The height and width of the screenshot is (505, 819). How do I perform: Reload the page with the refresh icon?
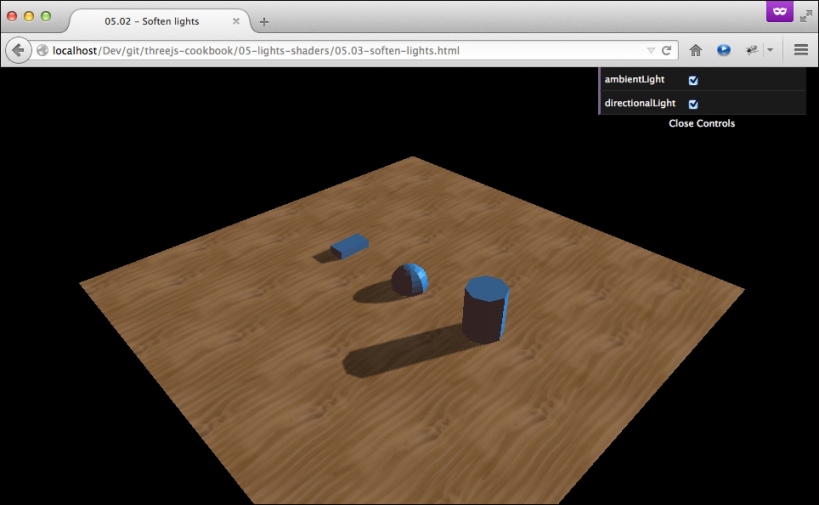(x=666, y=51)
